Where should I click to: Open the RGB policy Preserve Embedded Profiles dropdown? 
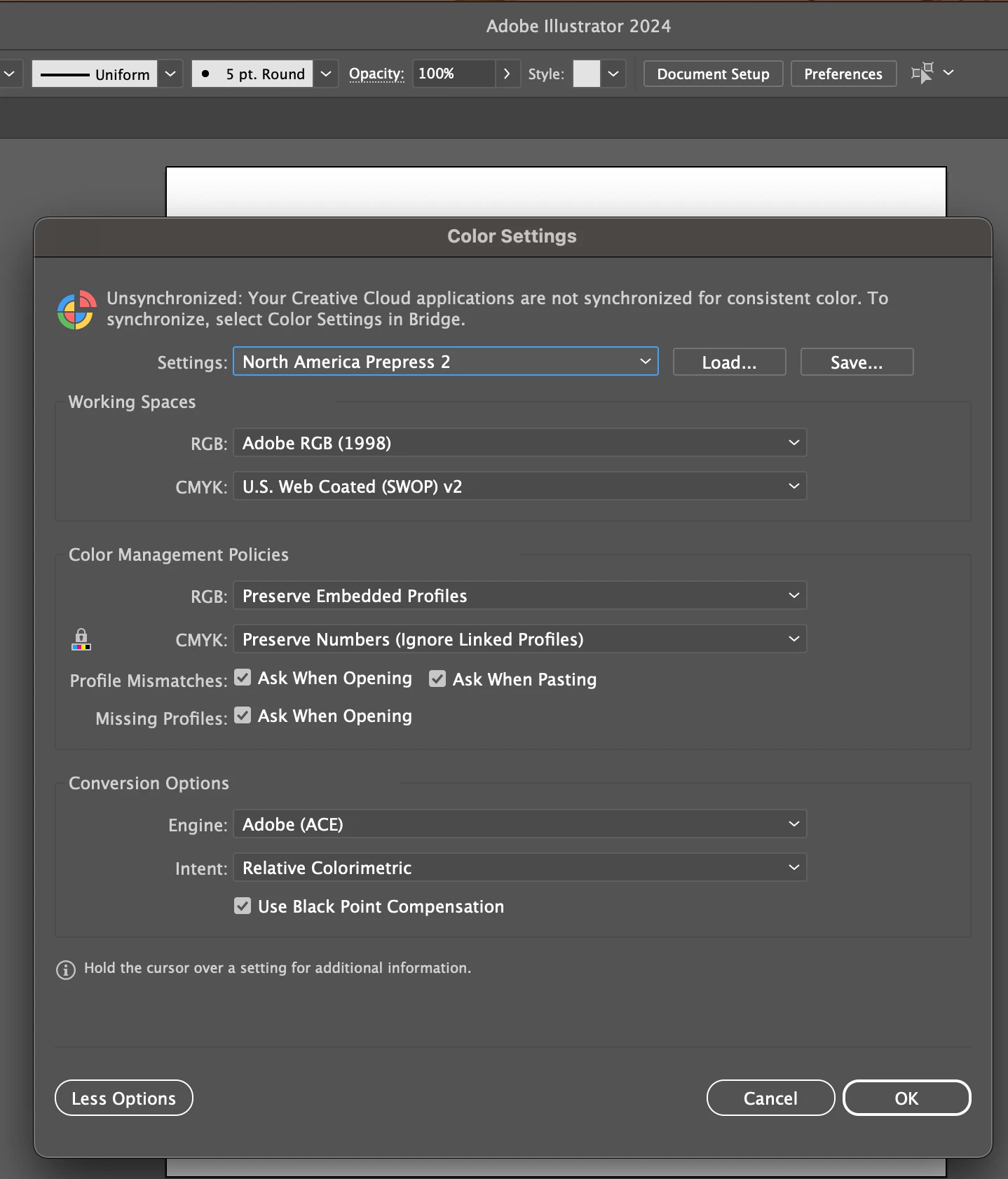pos(520,596)
